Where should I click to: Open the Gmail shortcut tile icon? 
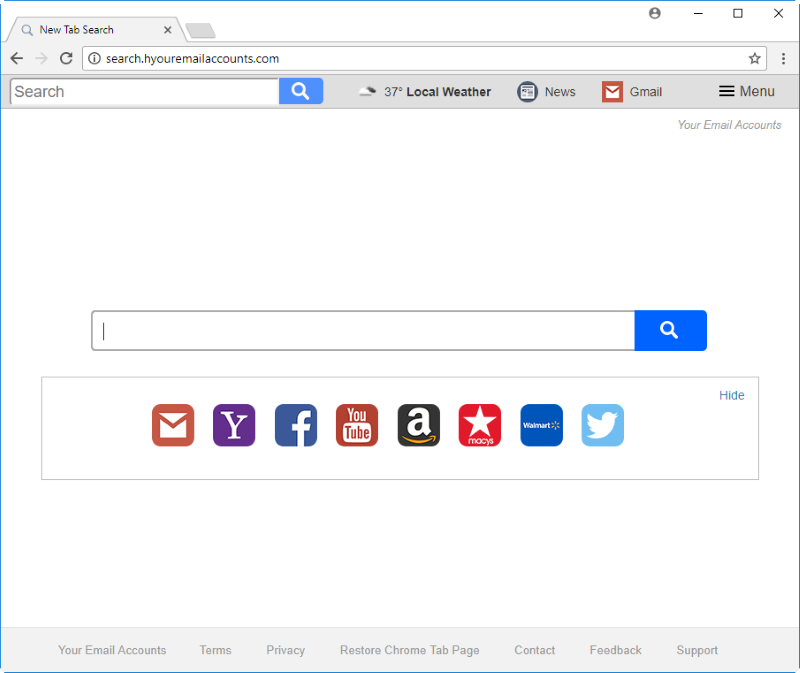pyautogui.click(x=173, y=425)
